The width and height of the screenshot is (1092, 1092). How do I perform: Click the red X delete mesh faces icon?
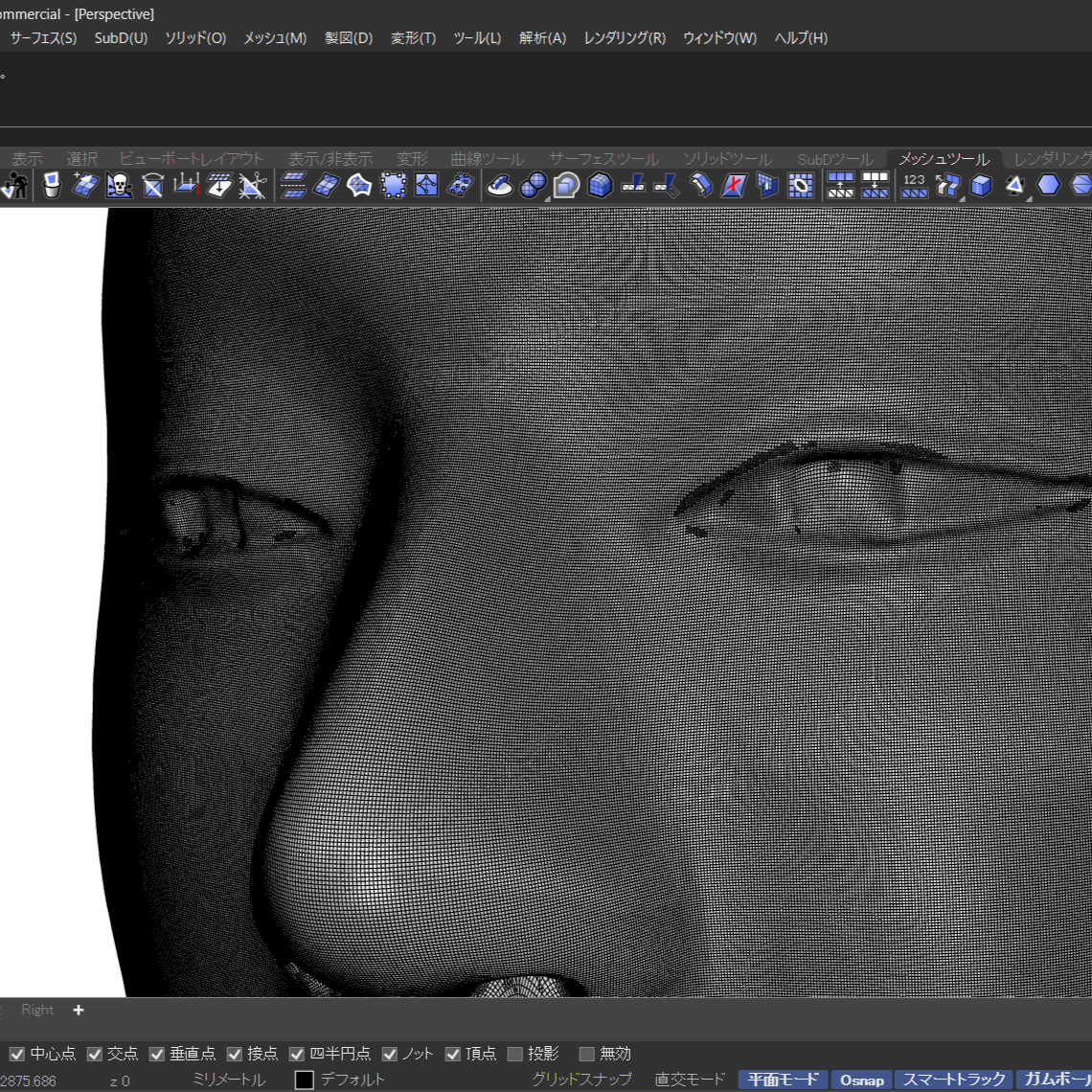click(734, 186)
